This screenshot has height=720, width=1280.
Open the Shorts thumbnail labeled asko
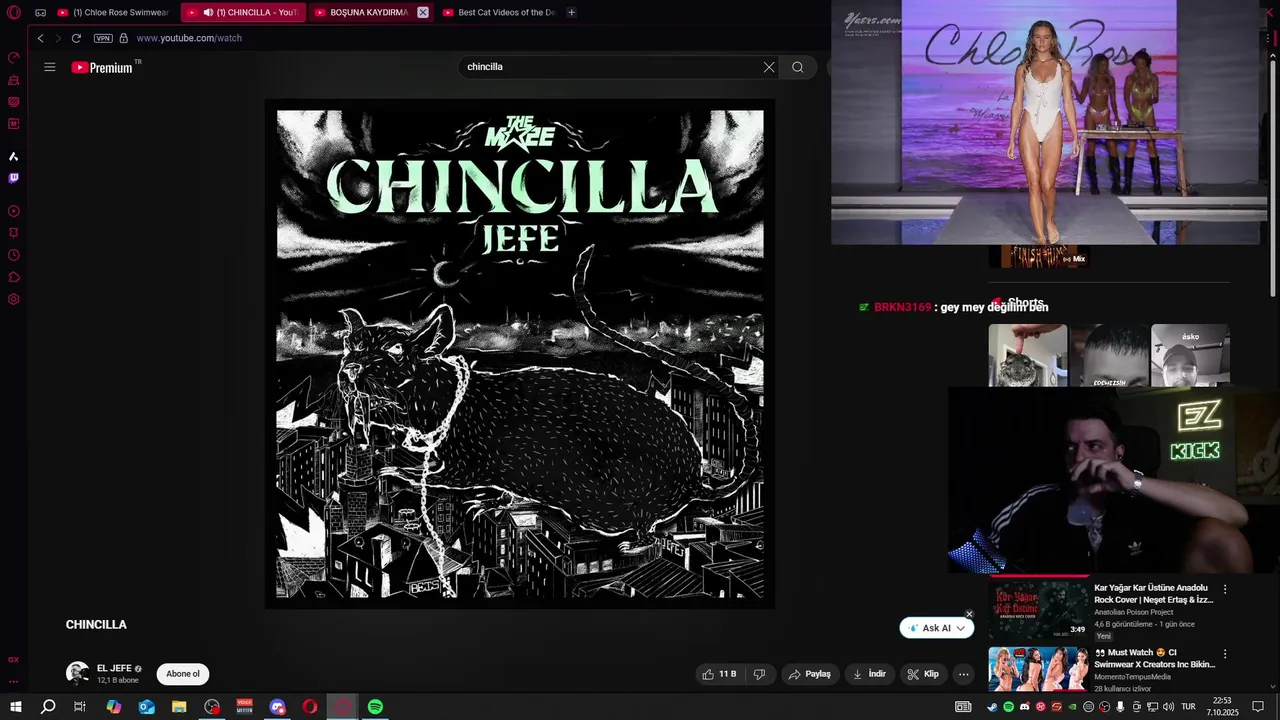[1190, 355]
